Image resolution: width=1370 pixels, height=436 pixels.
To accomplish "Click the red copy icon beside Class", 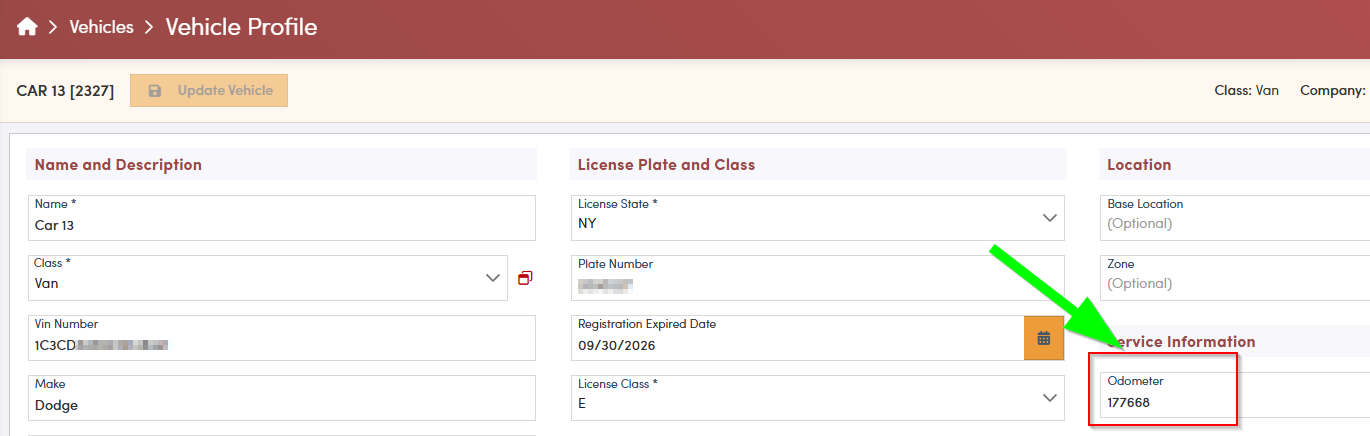I will click(525, 278).
